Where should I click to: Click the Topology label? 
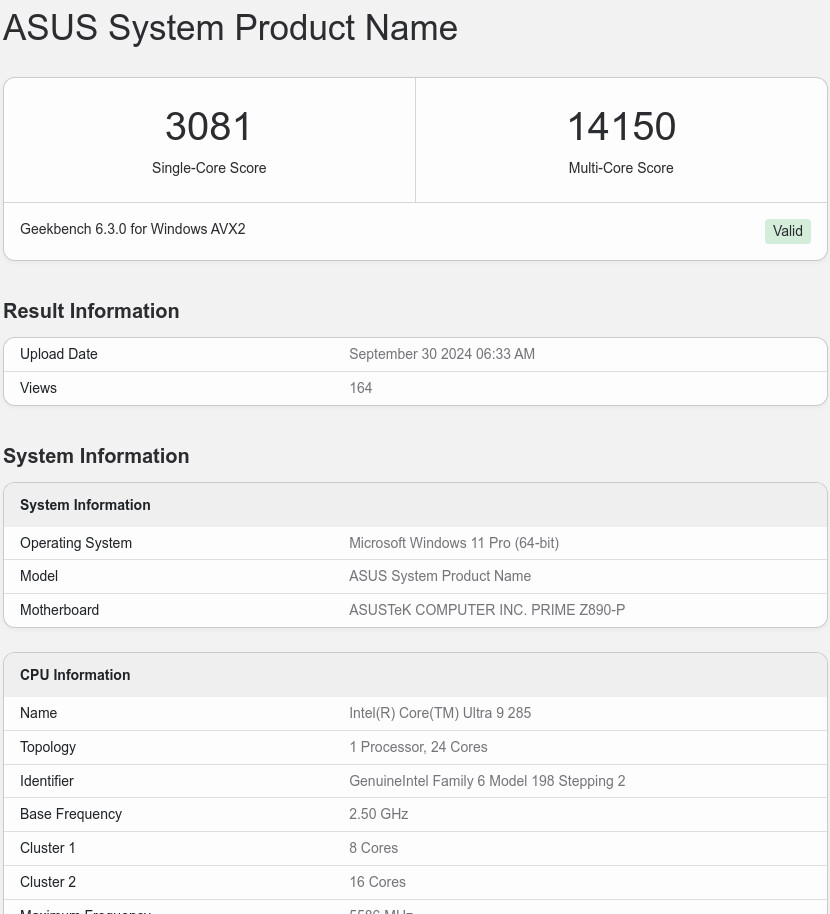(48, 747)
